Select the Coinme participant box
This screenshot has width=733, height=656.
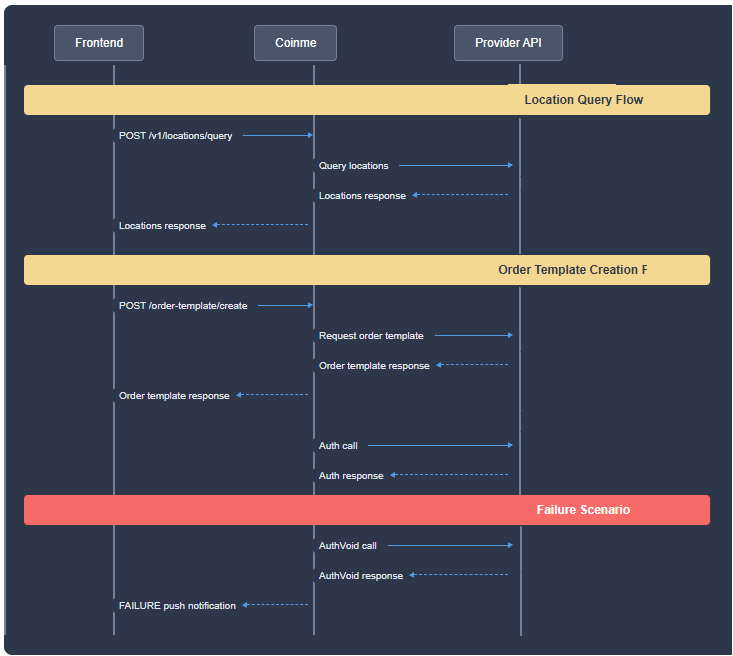(295, 43)
